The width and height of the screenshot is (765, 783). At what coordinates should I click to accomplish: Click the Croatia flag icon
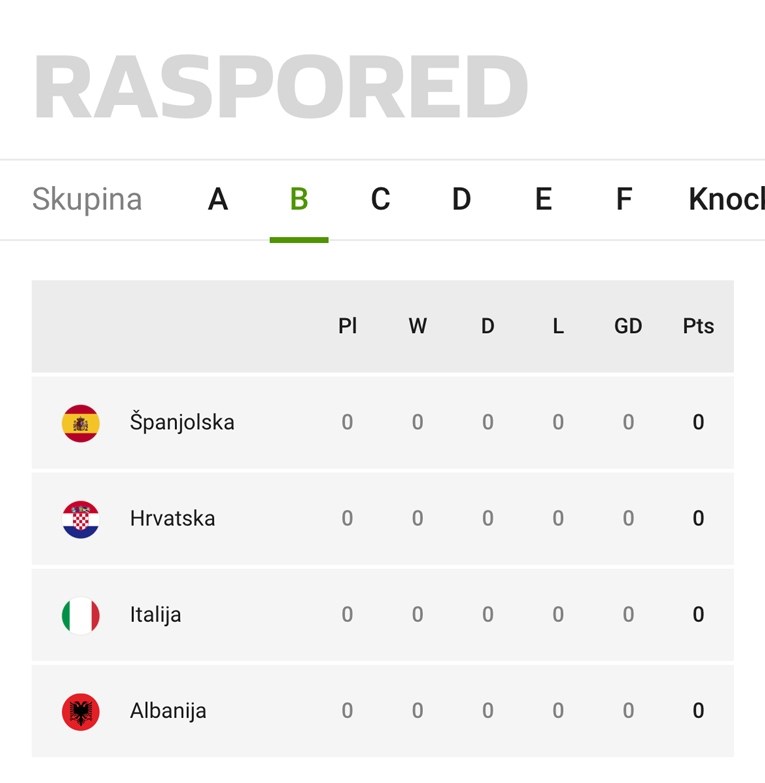[80, 519]
